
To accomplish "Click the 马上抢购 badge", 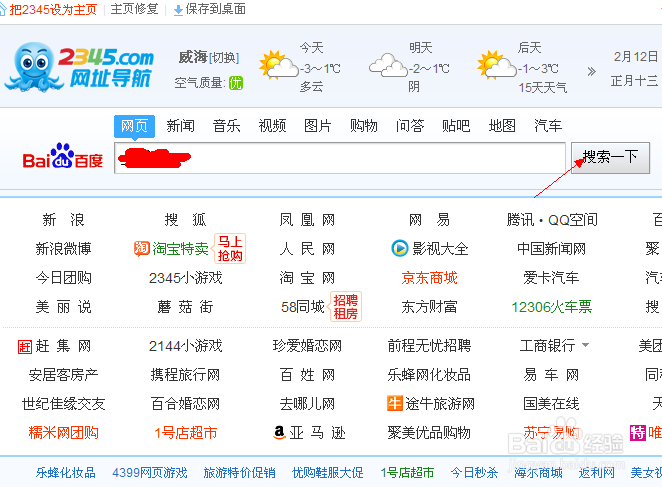I will [x=230, y=248].
